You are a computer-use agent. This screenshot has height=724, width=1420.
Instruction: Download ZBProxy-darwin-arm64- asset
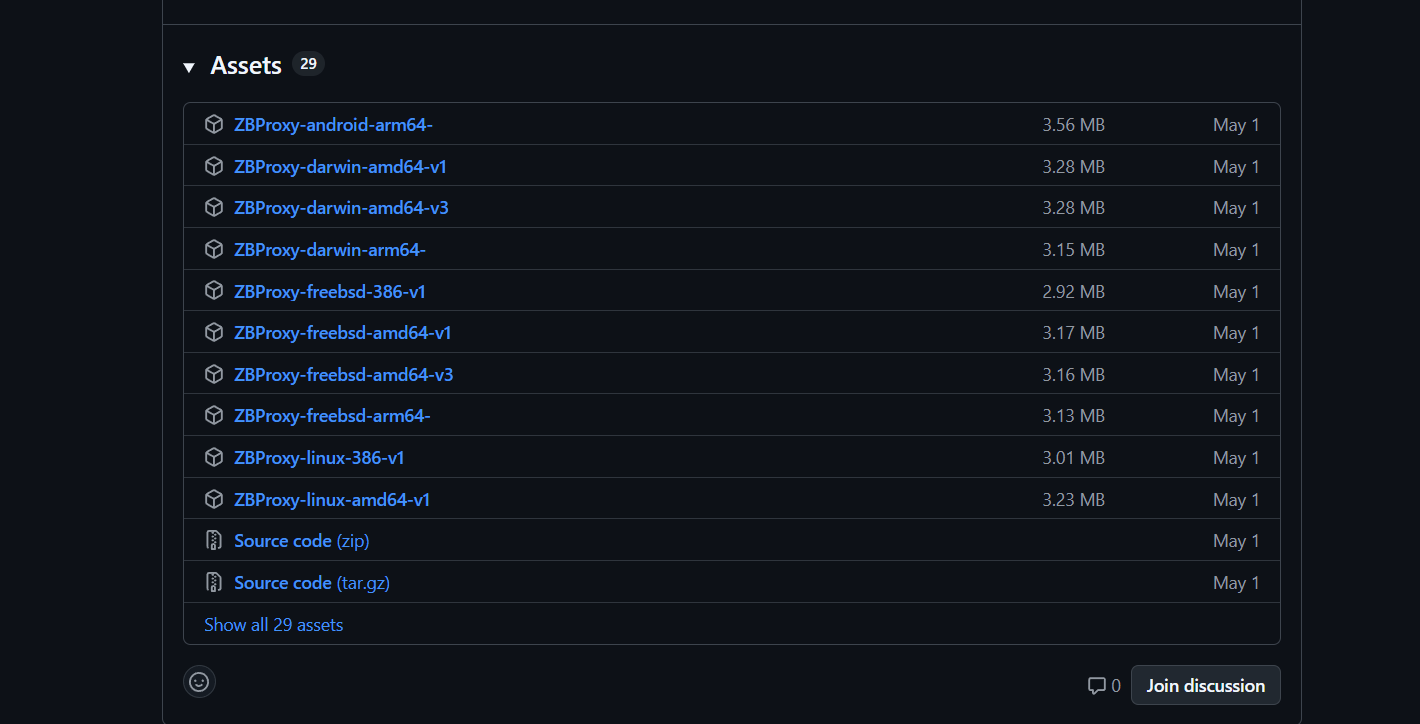330,250
